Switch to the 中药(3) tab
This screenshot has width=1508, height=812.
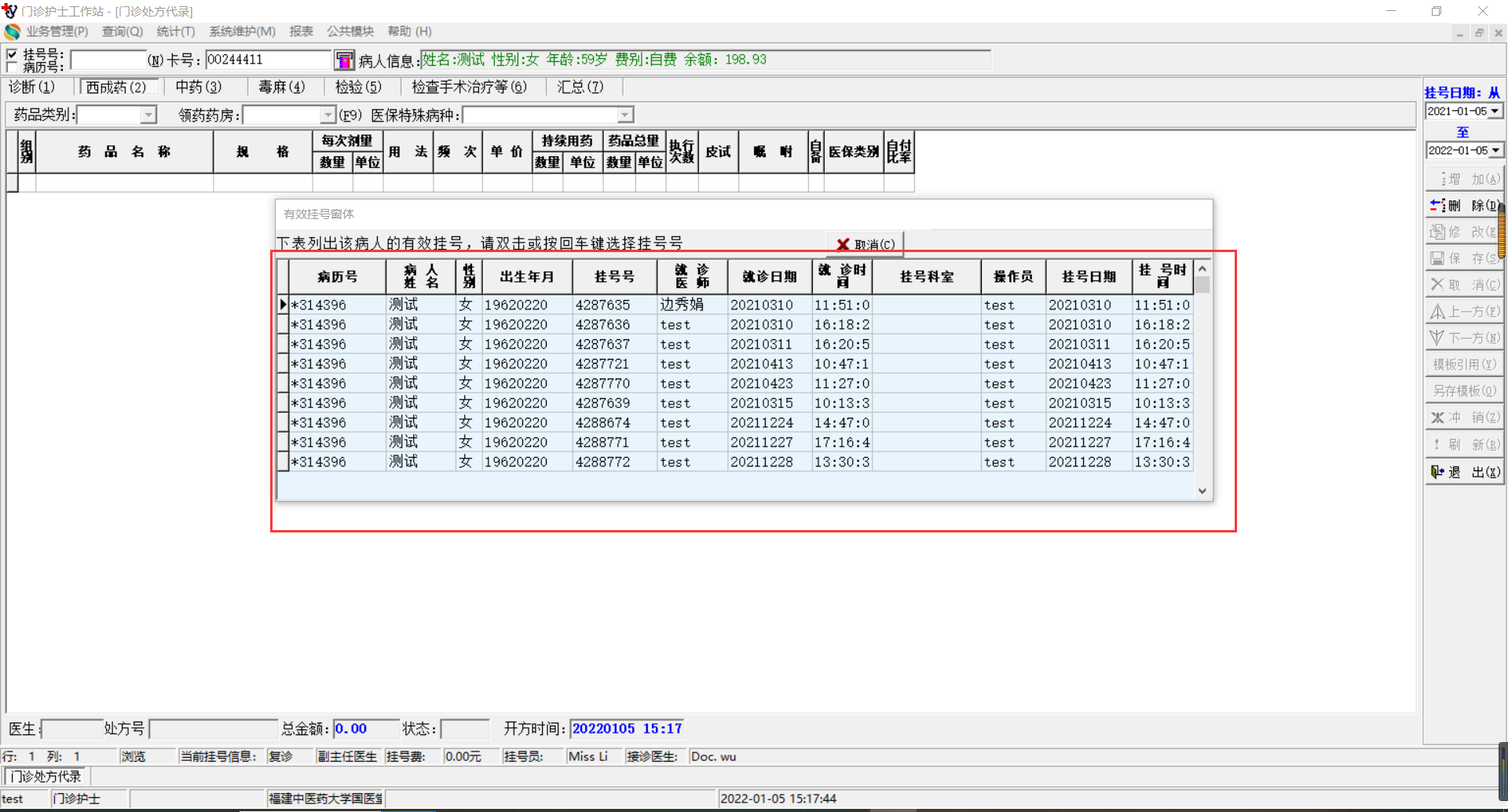(x=198, y=87)
